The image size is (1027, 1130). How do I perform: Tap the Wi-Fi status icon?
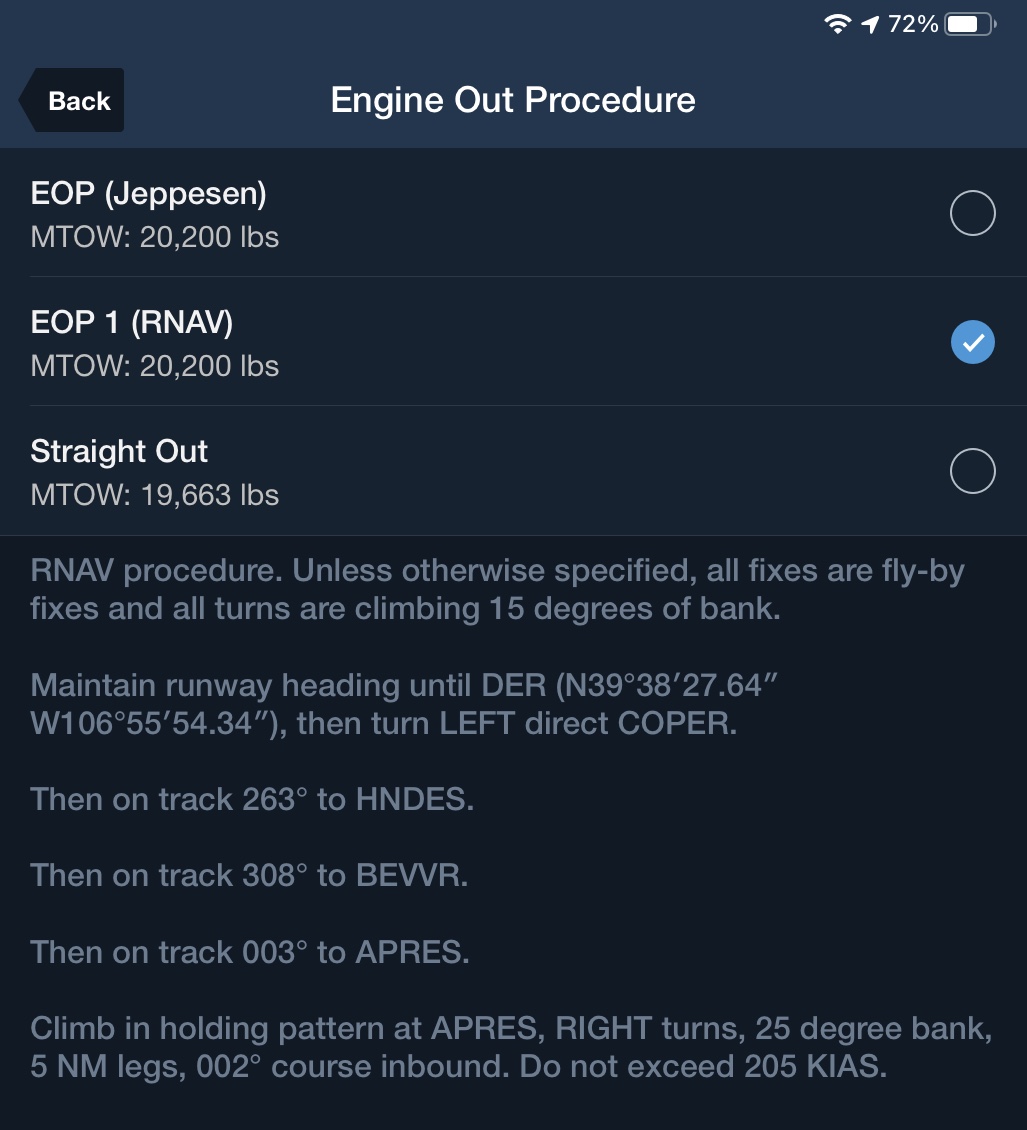tap(837, 25)
